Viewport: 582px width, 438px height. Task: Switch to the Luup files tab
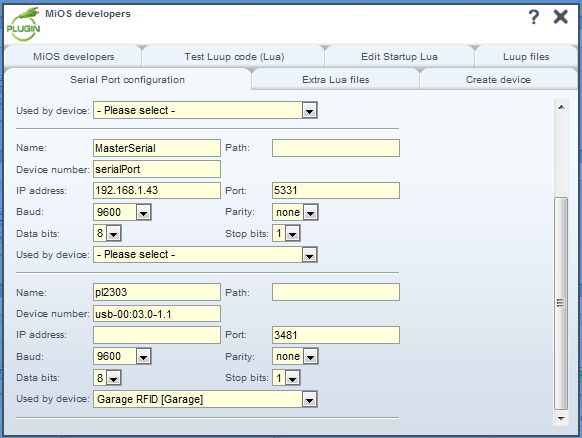click(x=526, y=57)
